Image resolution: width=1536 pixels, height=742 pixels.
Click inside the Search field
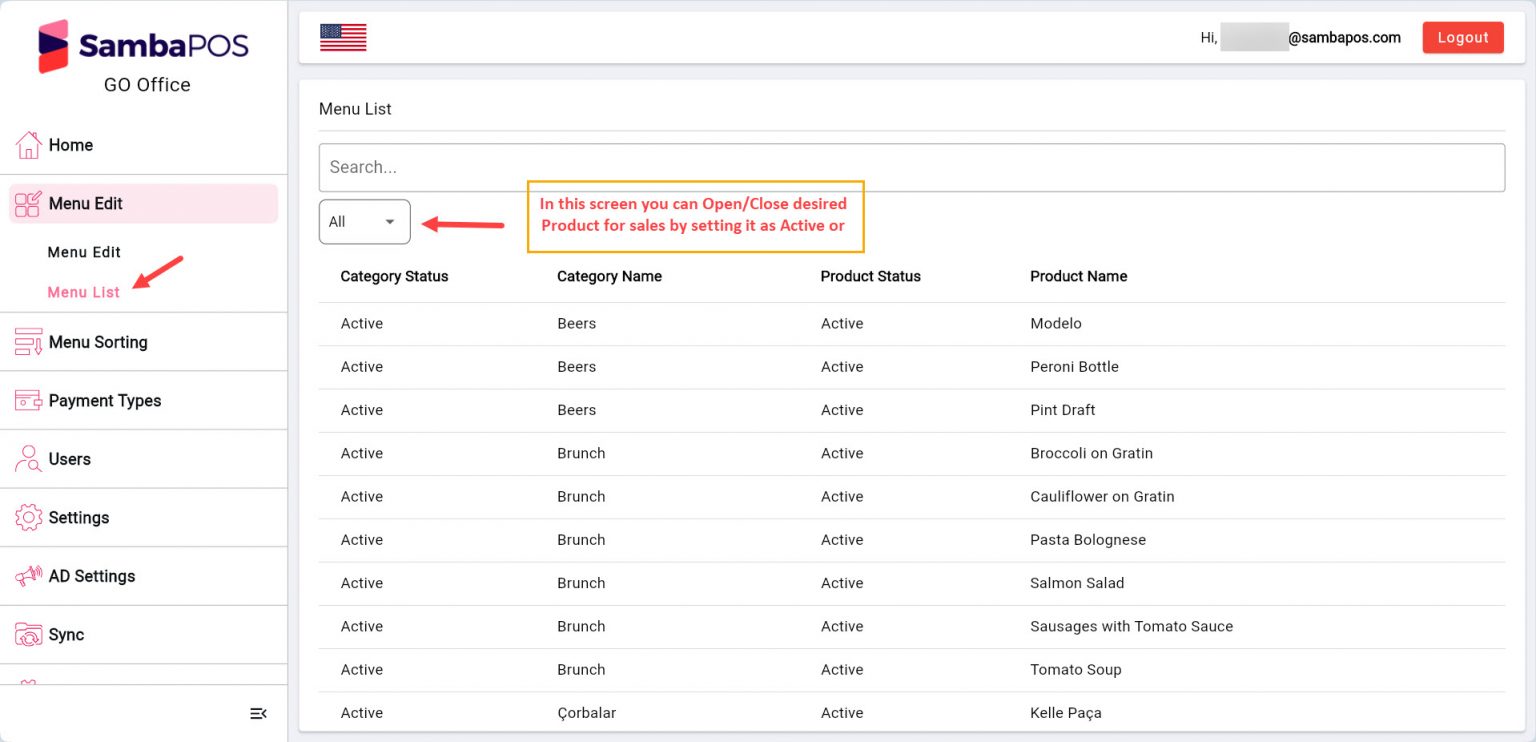pyautogui.click(x=911, y=167)
